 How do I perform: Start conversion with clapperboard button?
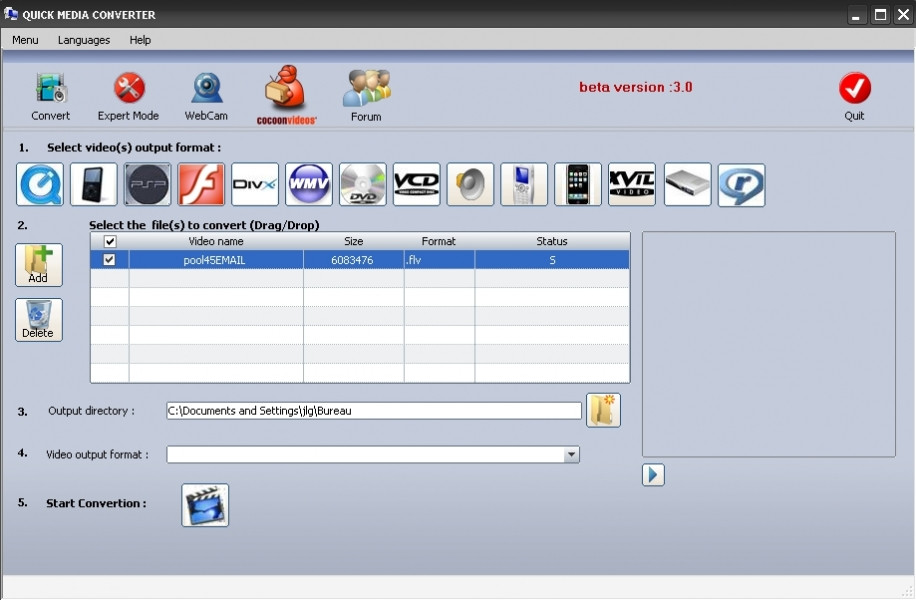pyautogui.click(x=205, y=505)
